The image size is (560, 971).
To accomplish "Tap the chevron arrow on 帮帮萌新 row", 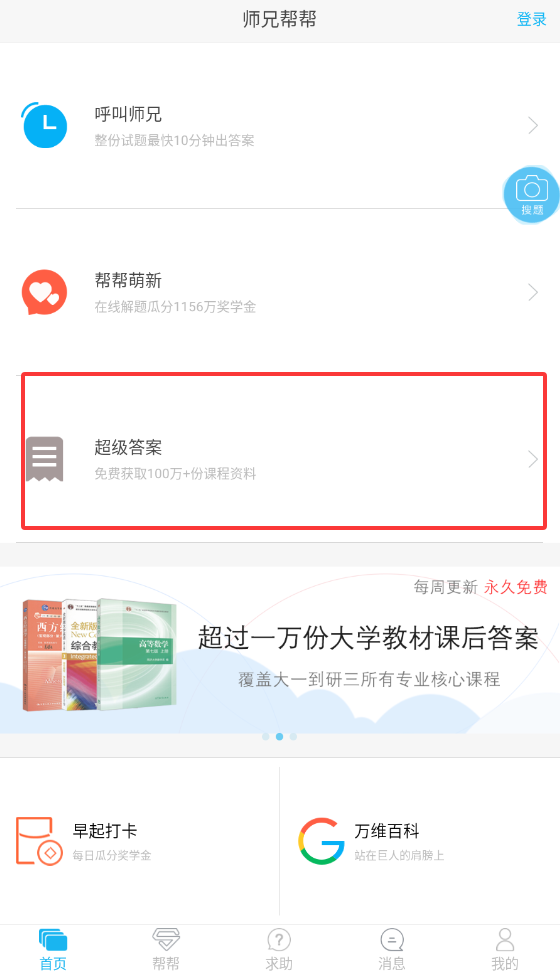I will [x=533, y=292].
